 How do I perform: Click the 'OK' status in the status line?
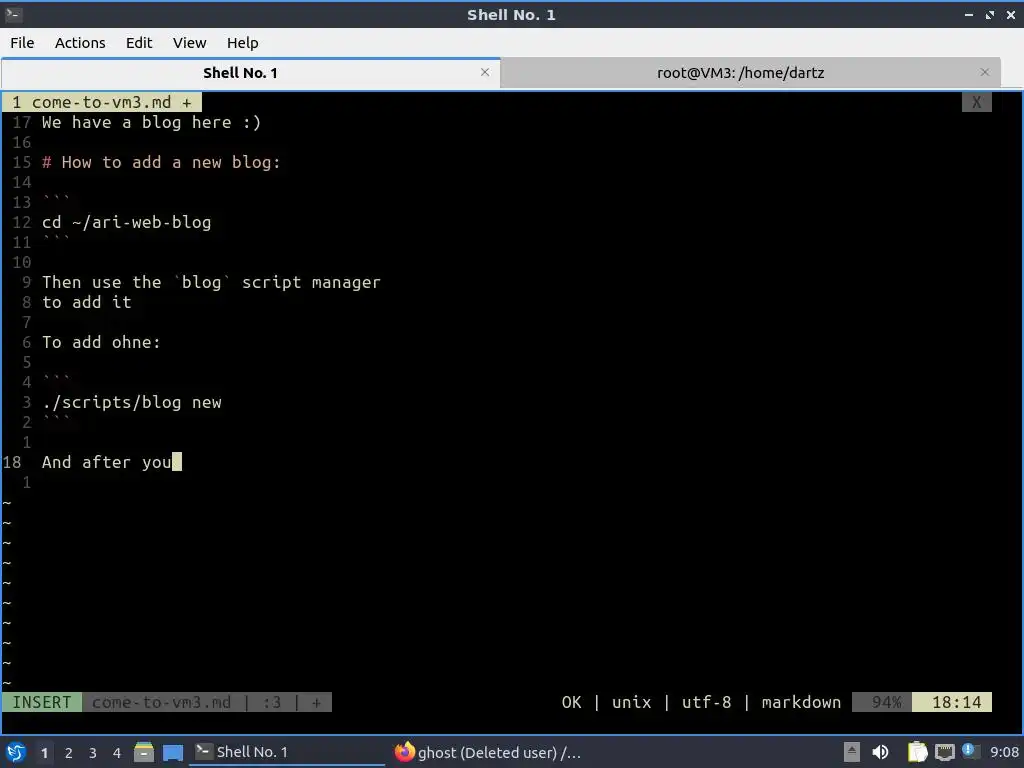tap(571, 702)
